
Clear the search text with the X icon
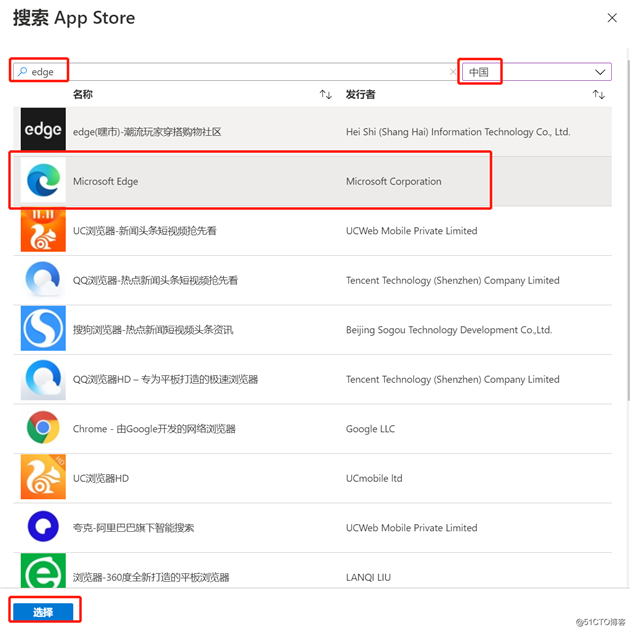click(453, 72)
